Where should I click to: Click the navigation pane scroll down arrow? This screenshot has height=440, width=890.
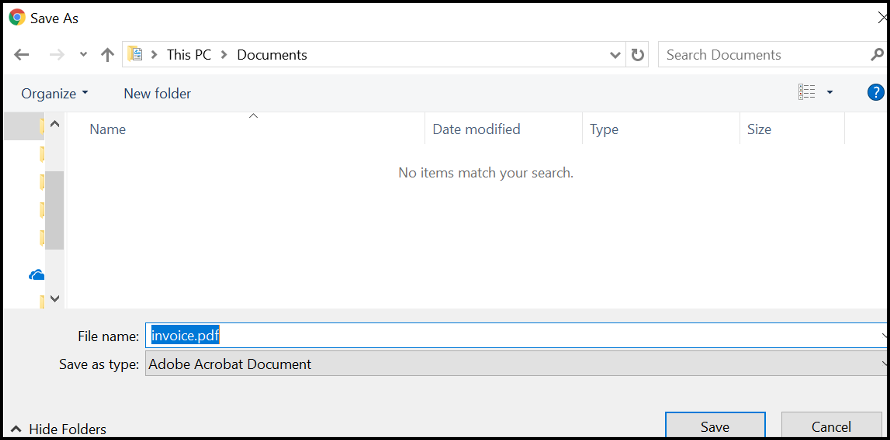55,297
